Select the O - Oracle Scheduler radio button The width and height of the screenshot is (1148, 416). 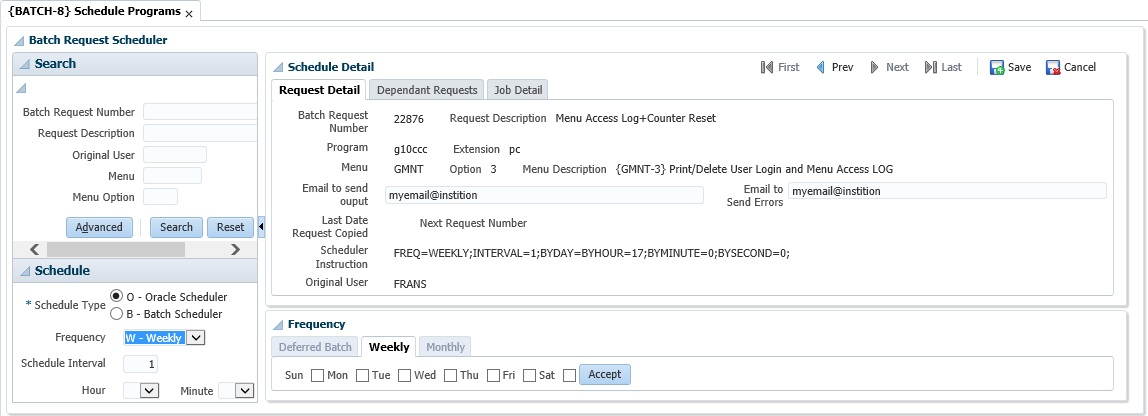click(117, 297)
